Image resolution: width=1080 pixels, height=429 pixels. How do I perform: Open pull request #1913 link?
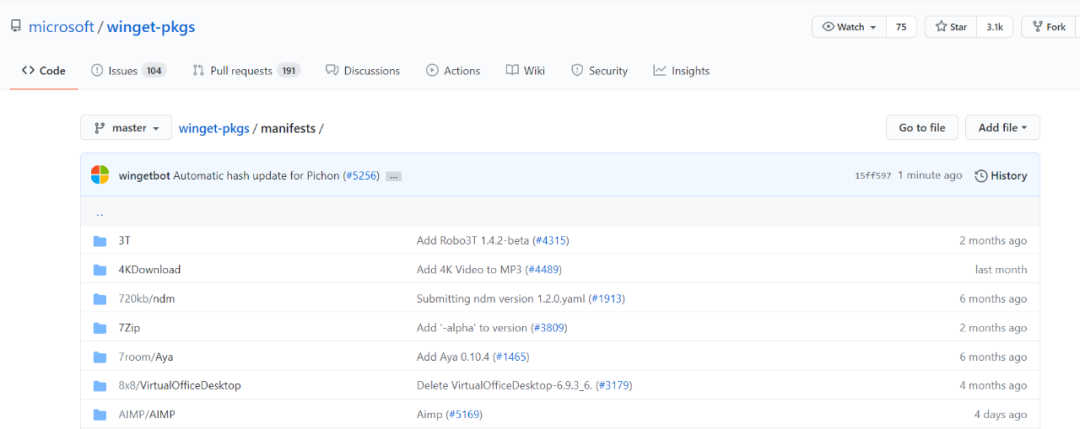coord(607,299)
